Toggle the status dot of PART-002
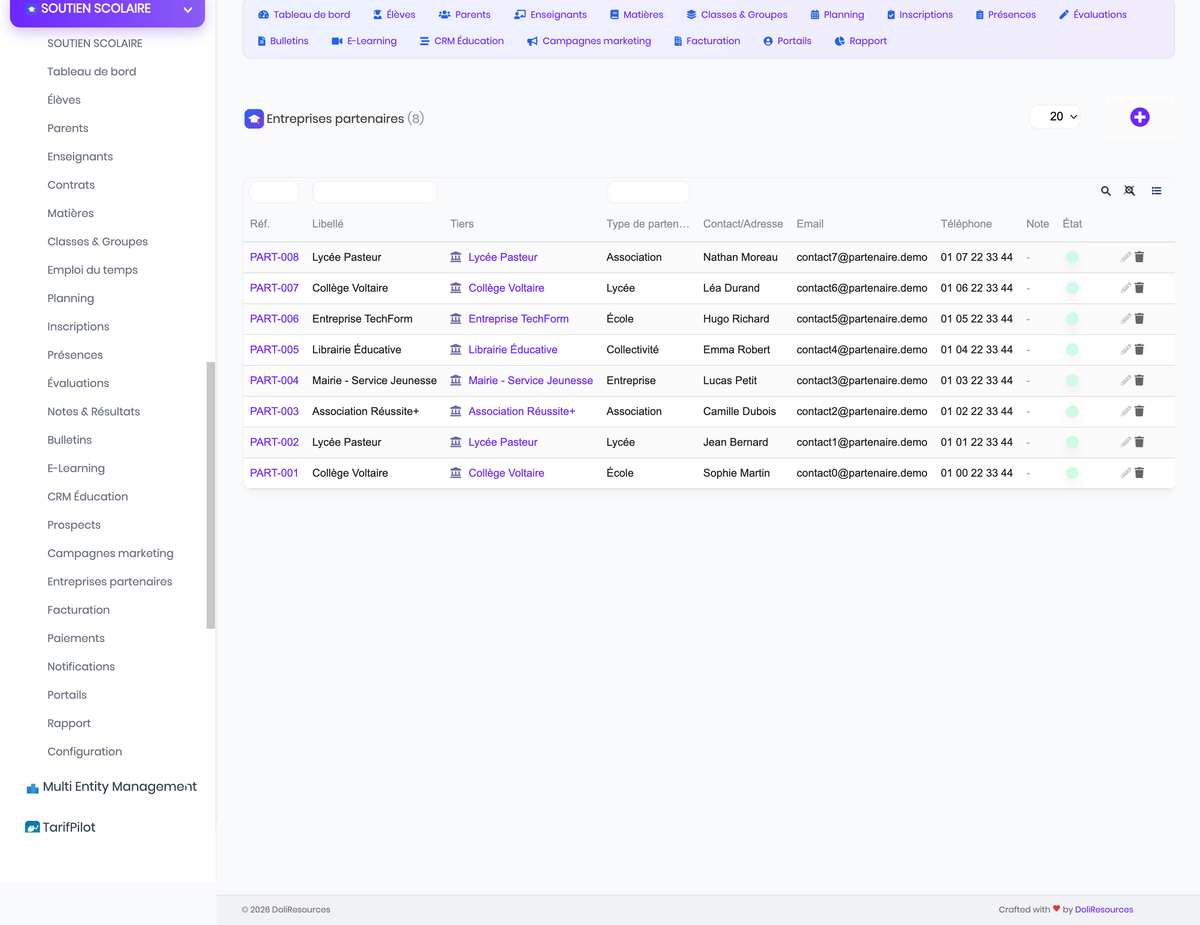 click(1072, 442)
